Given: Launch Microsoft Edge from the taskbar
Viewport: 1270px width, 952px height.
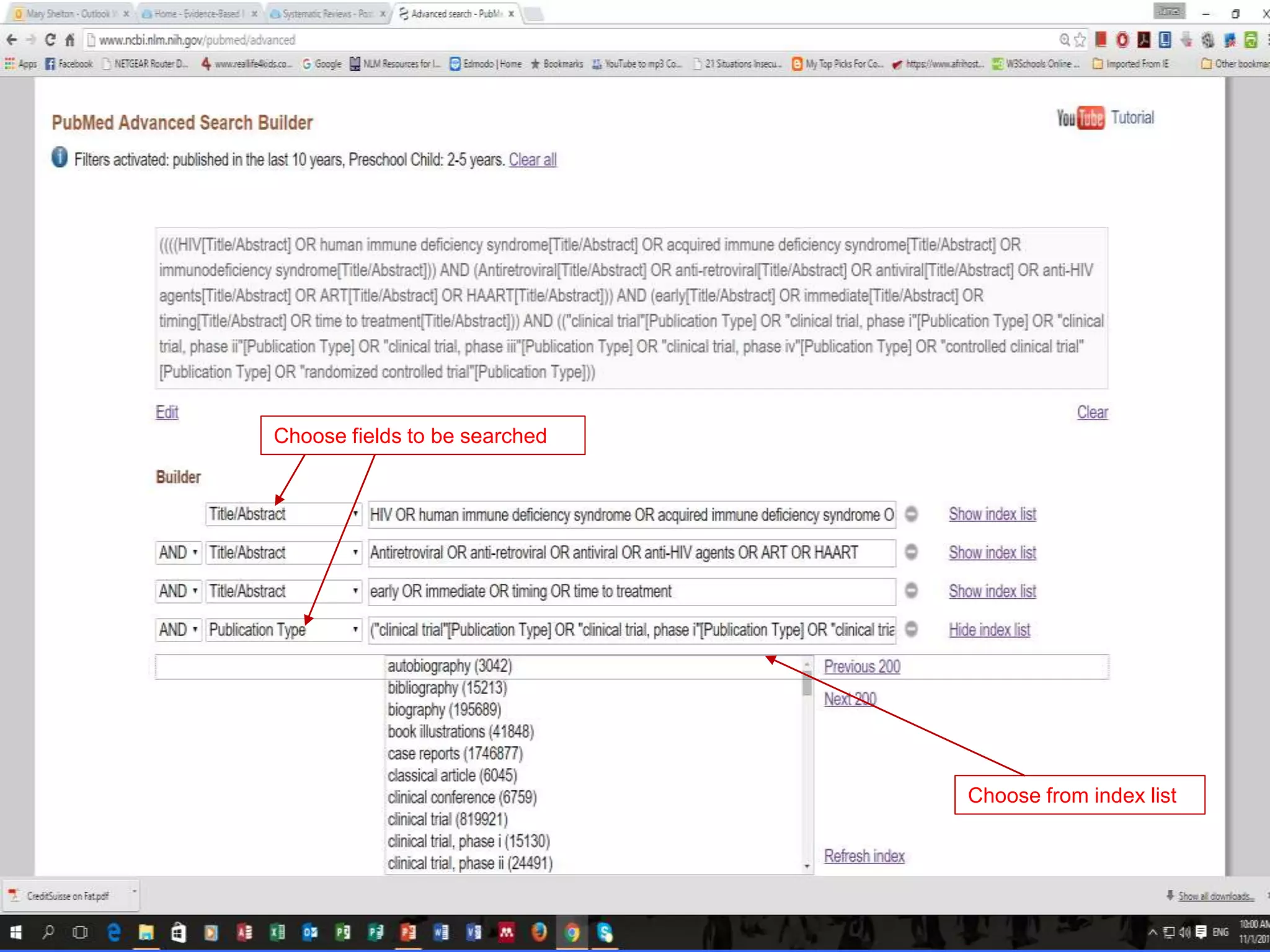Looking at the screenshot, I should click(x=113, y=932).
